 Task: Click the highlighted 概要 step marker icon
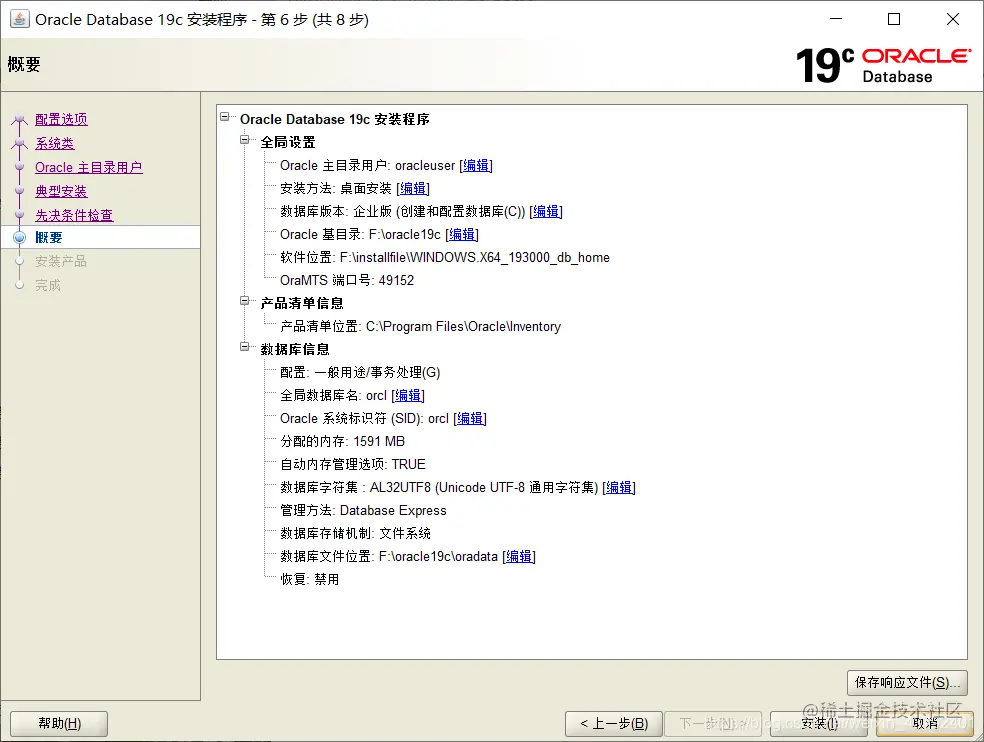[x=20, y=237]
